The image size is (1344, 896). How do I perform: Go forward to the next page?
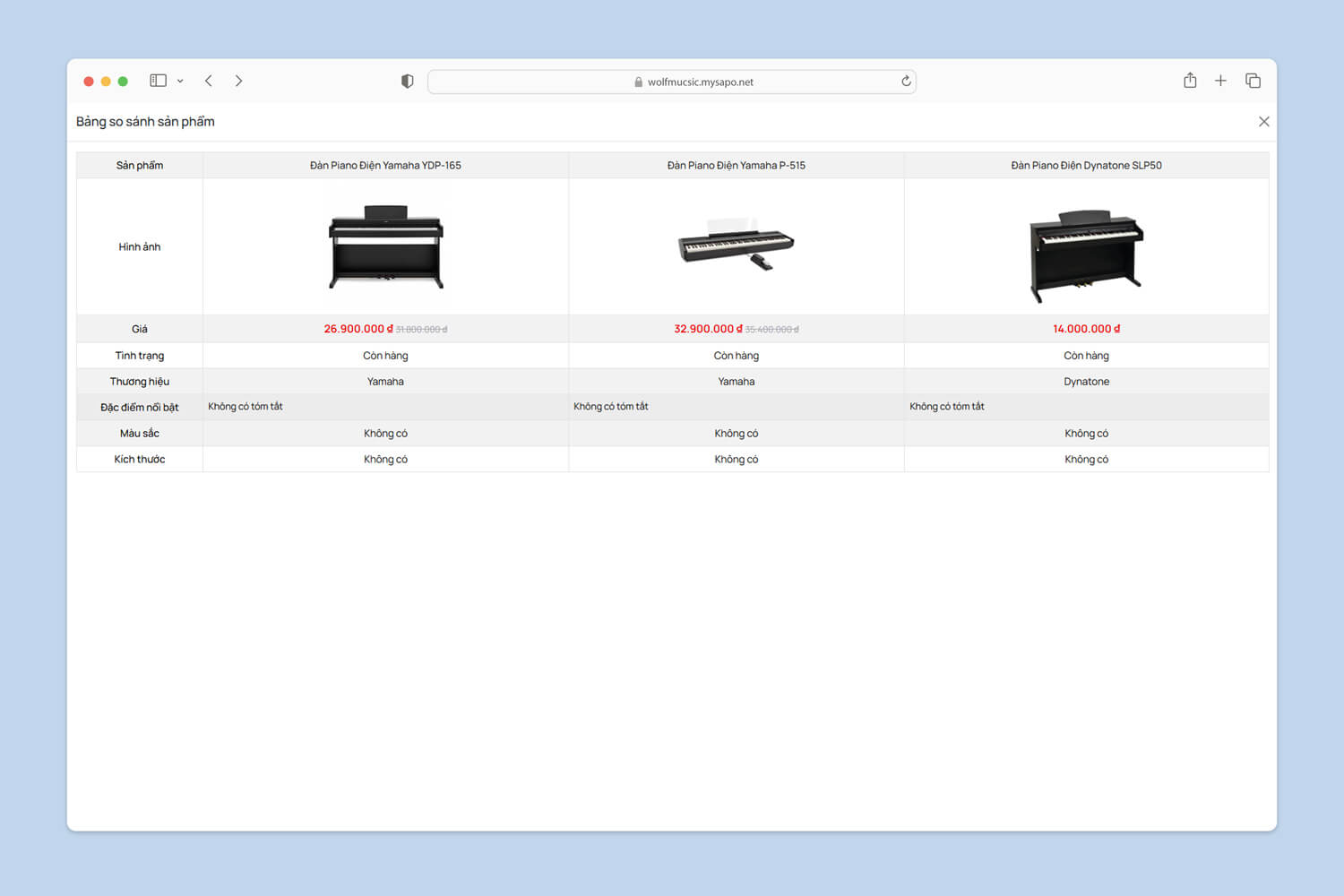[x=238, y=81]
